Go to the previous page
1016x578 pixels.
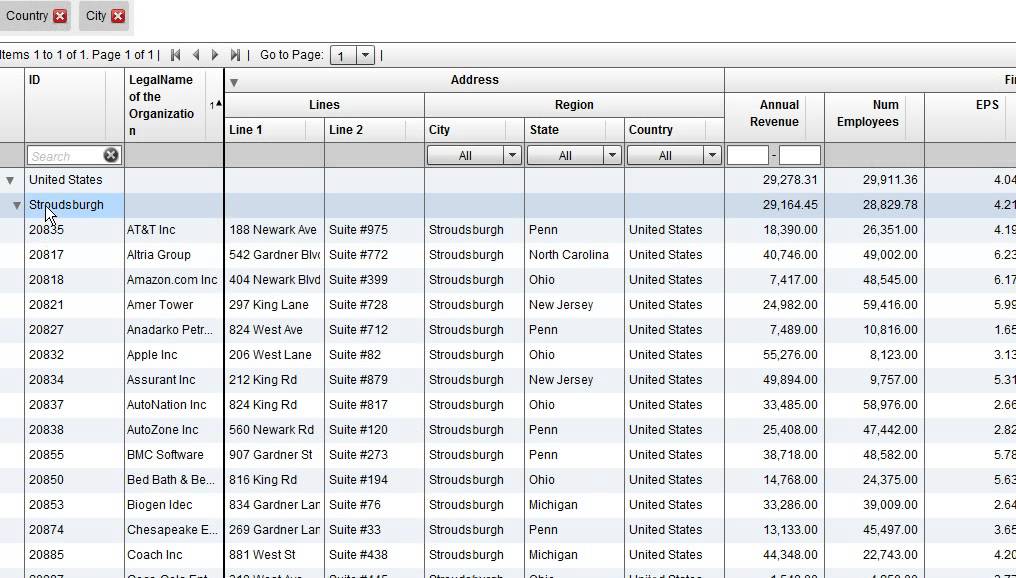point(196,55)
